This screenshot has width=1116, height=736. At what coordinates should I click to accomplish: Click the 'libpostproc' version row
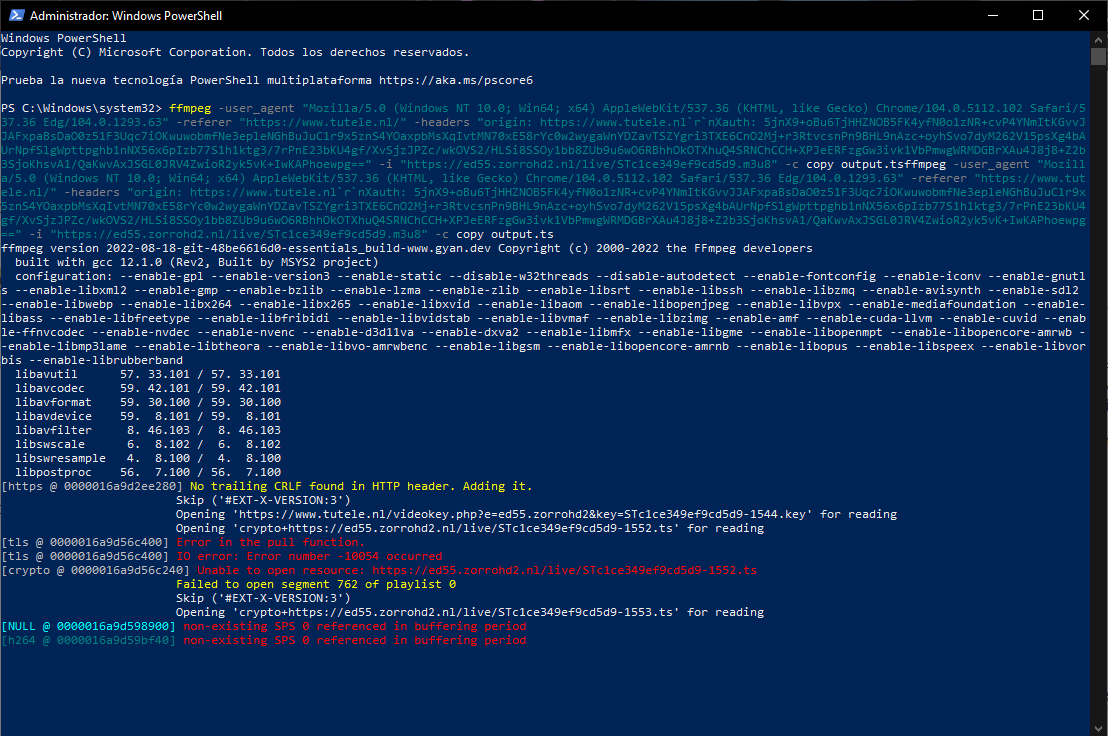coord(148,472)
